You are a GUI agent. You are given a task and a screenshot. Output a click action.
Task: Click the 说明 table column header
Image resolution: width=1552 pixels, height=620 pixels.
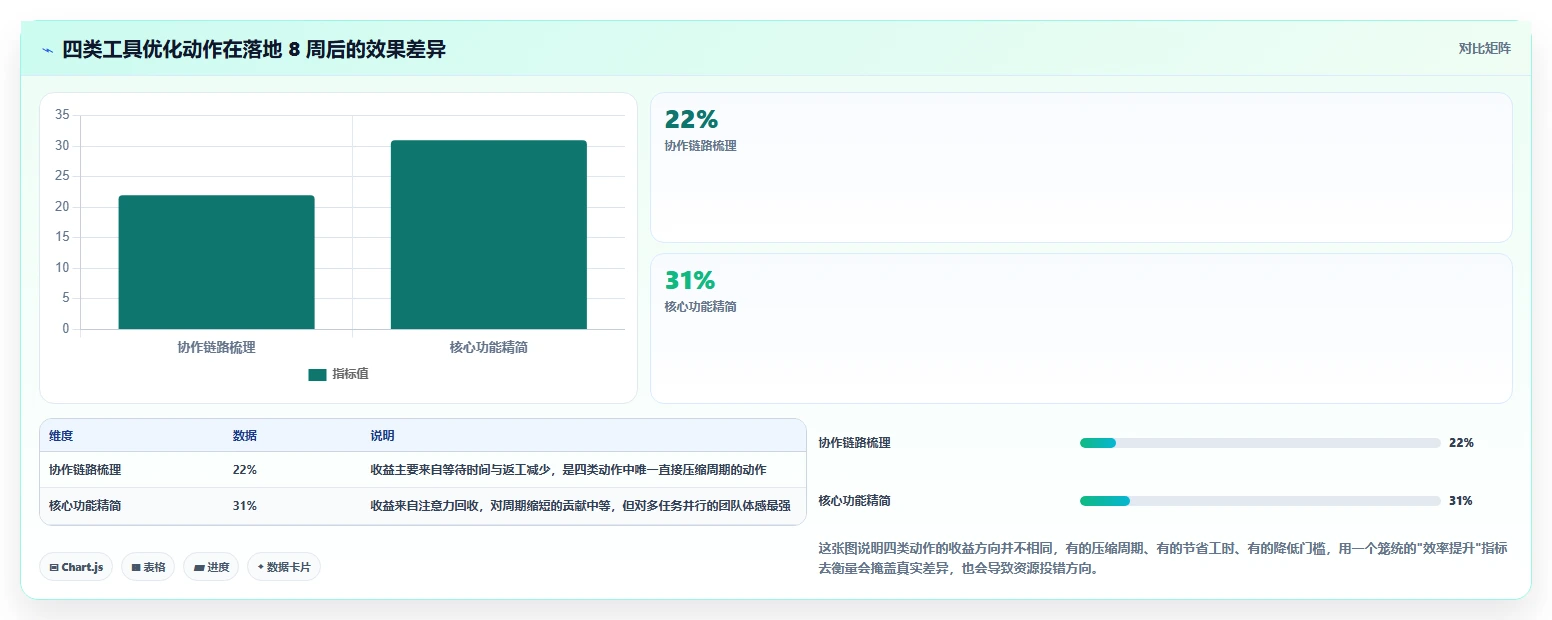tap(382, 436)
